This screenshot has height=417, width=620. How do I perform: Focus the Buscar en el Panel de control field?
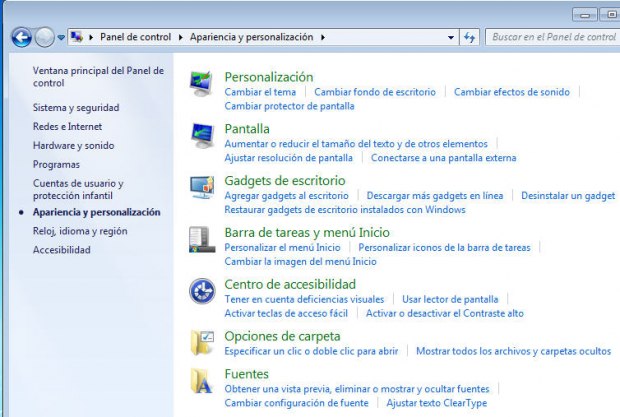(x=553, y=37)
